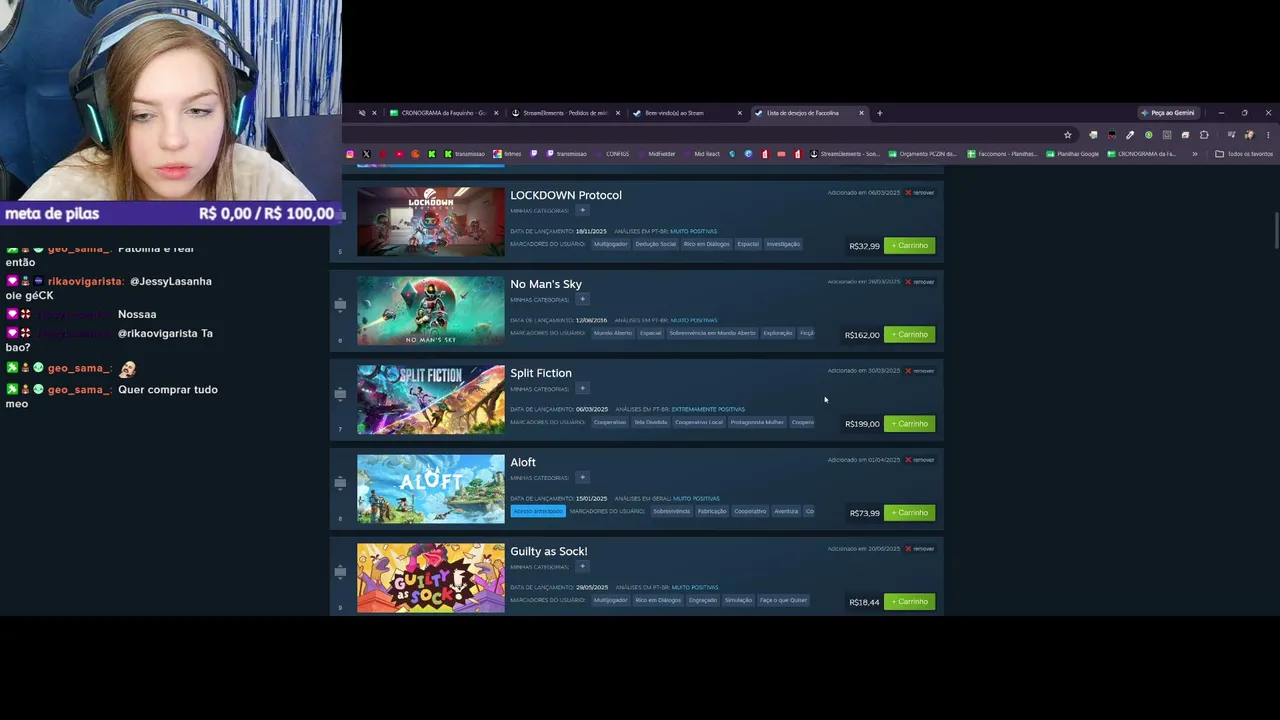Select the Multijogador tag on LOCKDOWN Protocol
The image size is (1280, 720).
pos(610,245)
